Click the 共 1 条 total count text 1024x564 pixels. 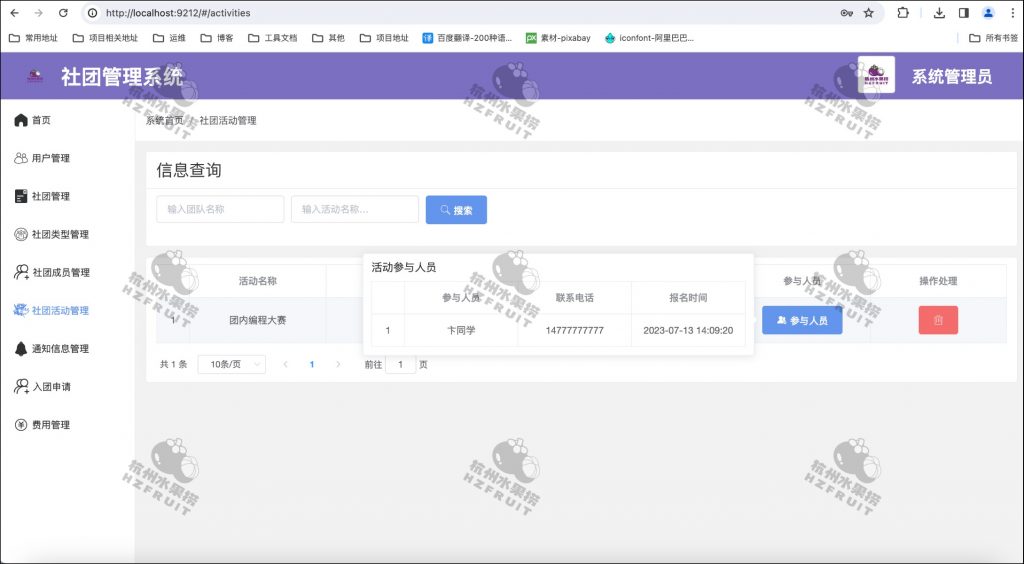pyautogui.click(x=173, y=364)
